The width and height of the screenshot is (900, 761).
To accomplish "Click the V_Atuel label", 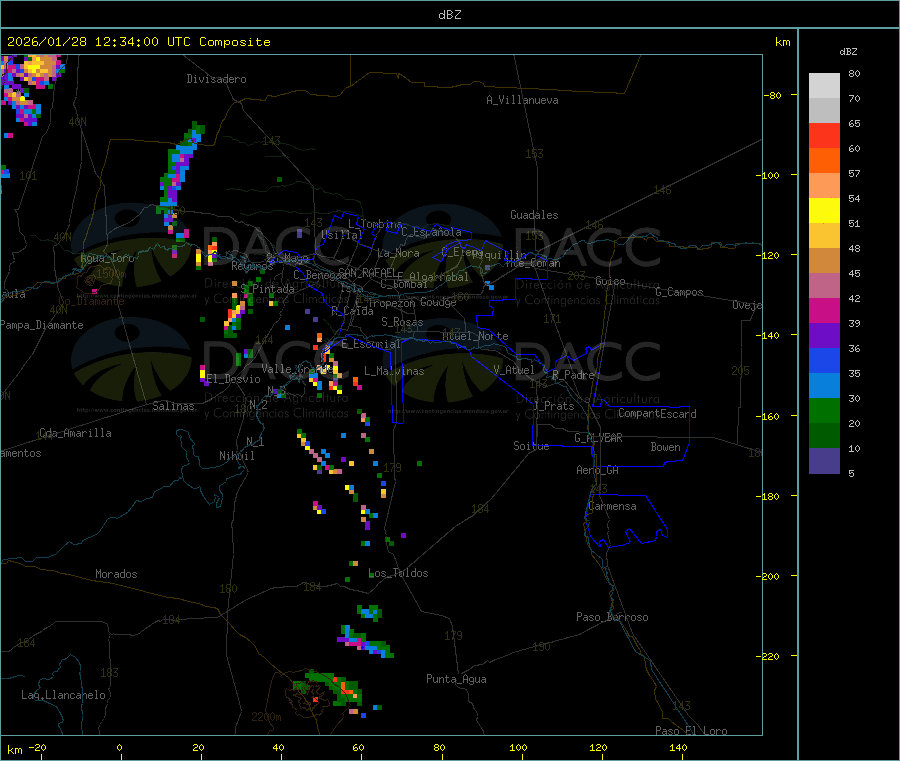I will point(514,370).
